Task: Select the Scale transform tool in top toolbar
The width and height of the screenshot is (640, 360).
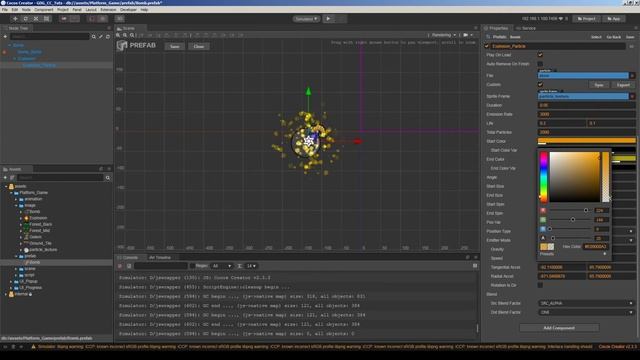Action: point(36,19)
